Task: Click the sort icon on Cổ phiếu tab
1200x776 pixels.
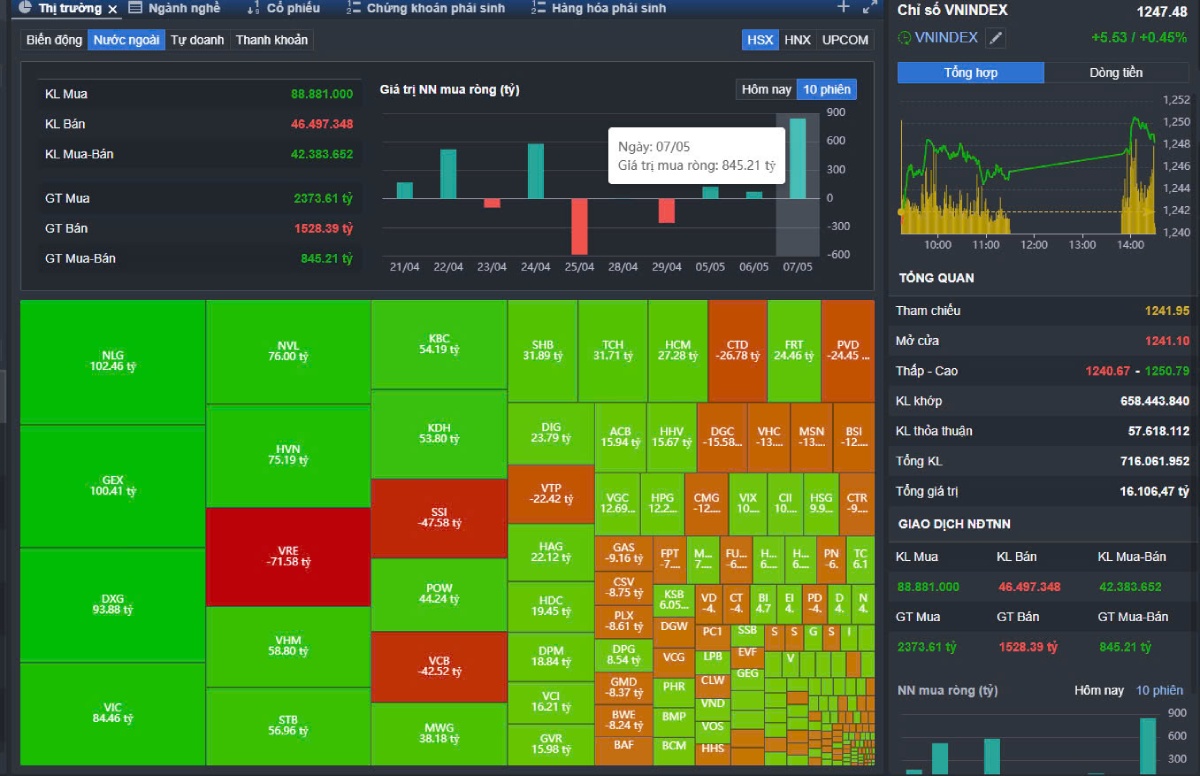Action: [253, 8]
